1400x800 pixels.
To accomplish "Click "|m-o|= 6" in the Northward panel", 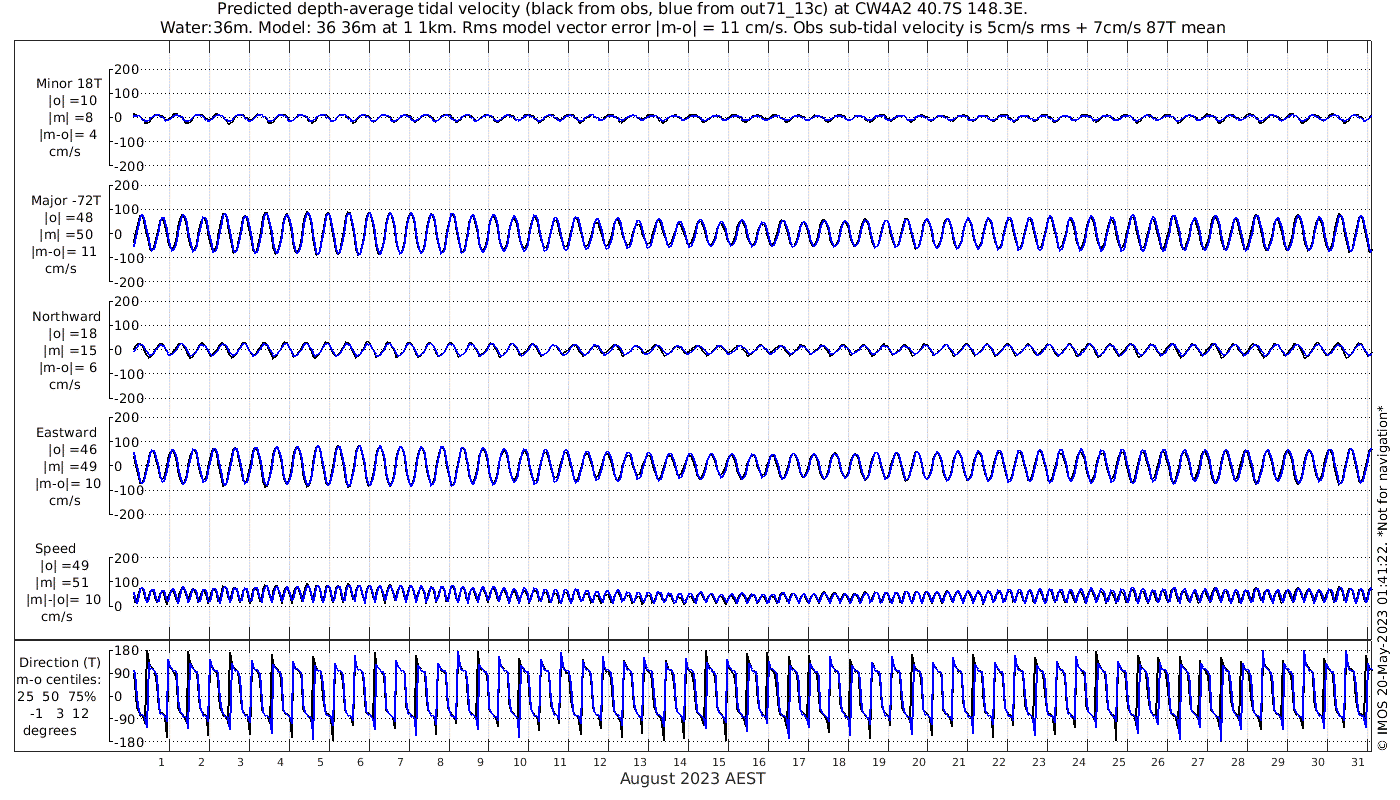I will click(x=68, y=367).
